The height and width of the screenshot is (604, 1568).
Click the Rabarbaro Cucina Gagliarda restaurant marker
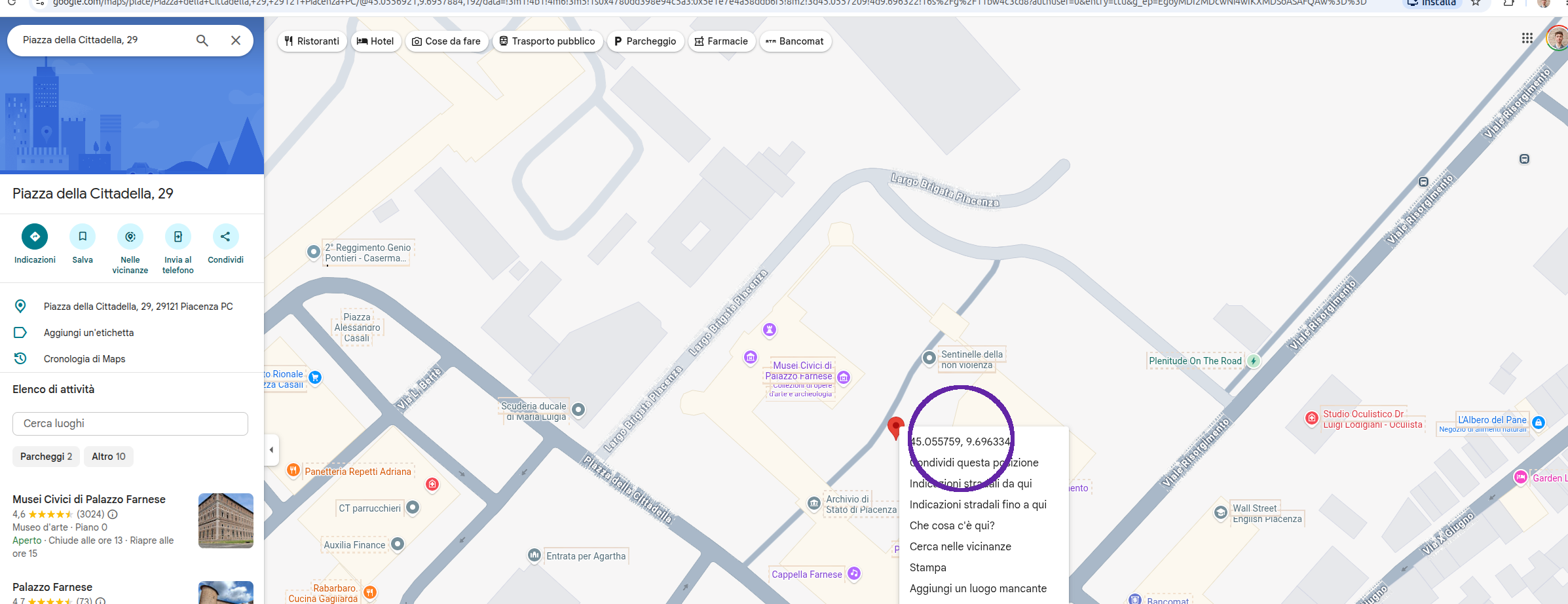coord(369,592)
